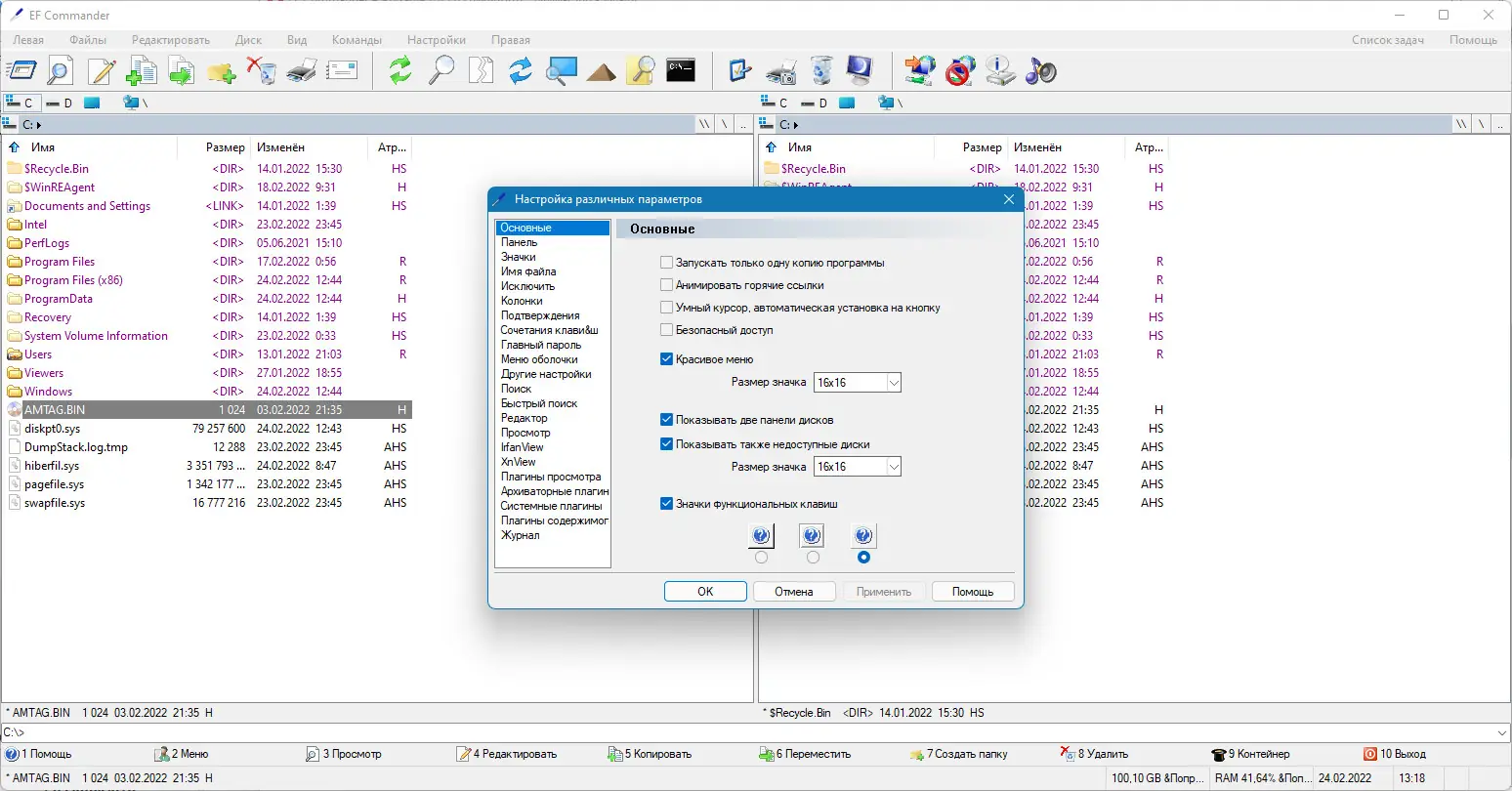1512x791 pixels.
Task: Select 'Быстрый поиск' settings category
Action: (539, 403)
